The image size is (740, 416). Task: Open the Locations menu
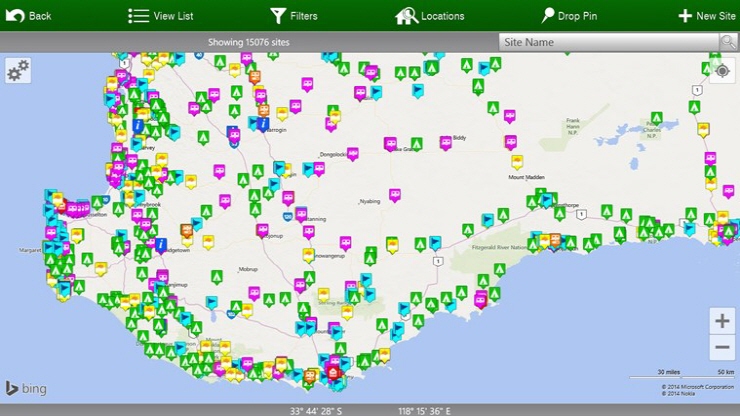coord(430,15)
